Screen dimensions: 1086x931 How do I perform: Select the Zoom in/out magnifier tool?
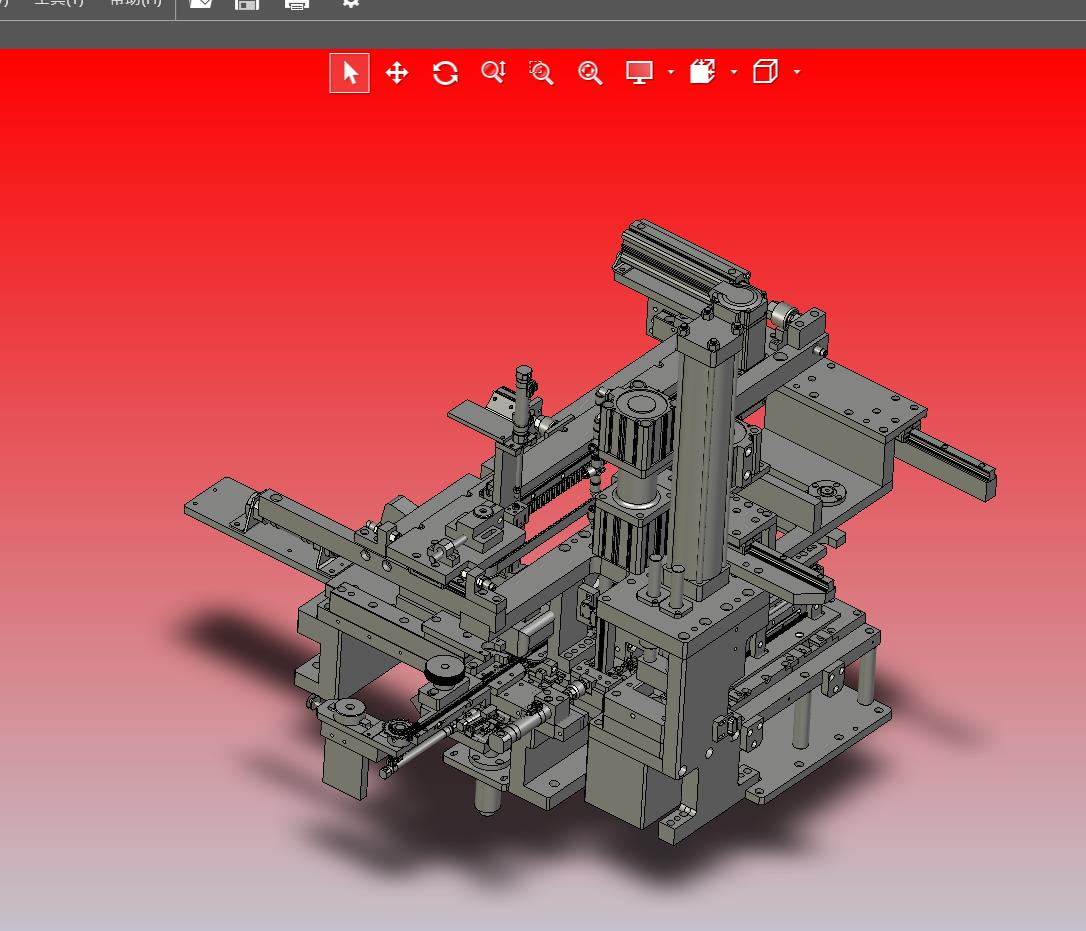pos(493,72)
